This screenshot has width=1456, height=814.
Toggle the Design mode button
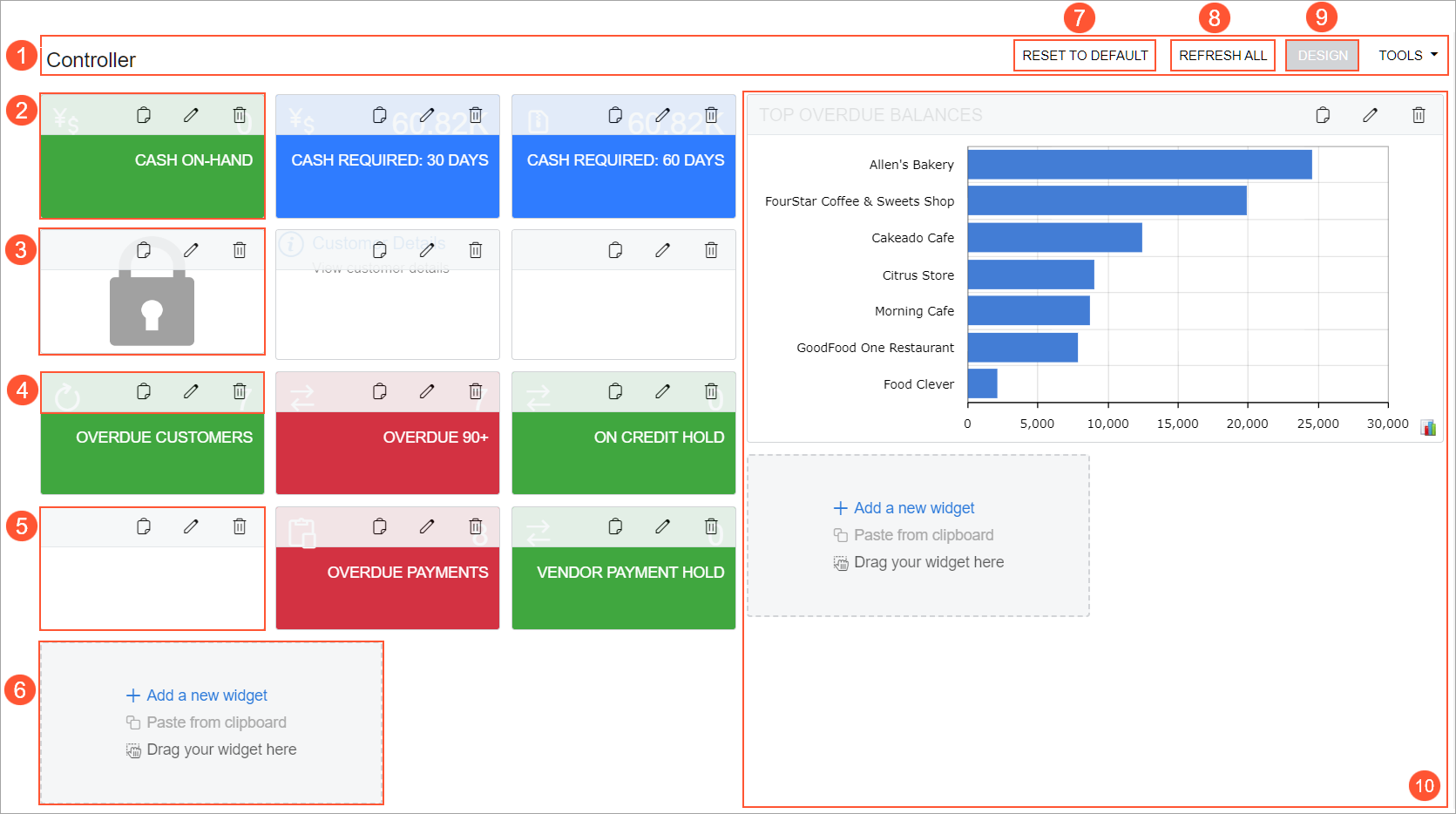pos(1322,56)
